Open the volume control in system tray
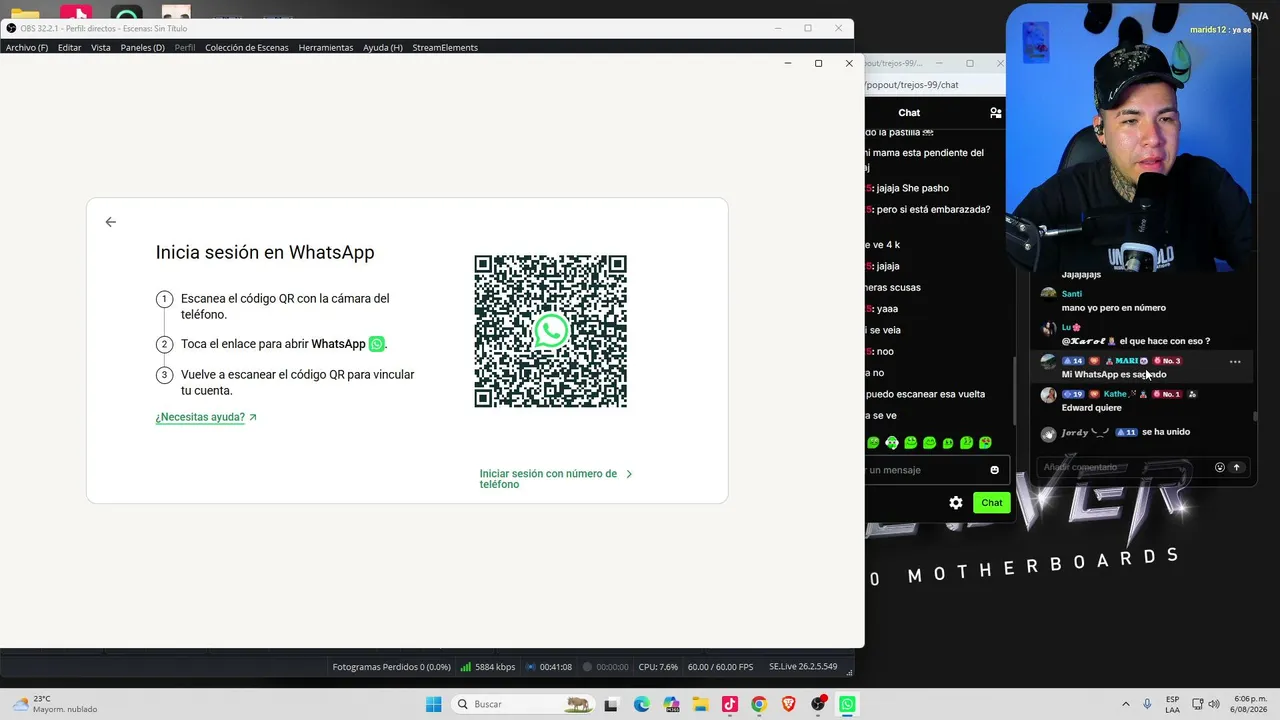The width and height of the screenshot is (1280, 720). [1214, 704]
